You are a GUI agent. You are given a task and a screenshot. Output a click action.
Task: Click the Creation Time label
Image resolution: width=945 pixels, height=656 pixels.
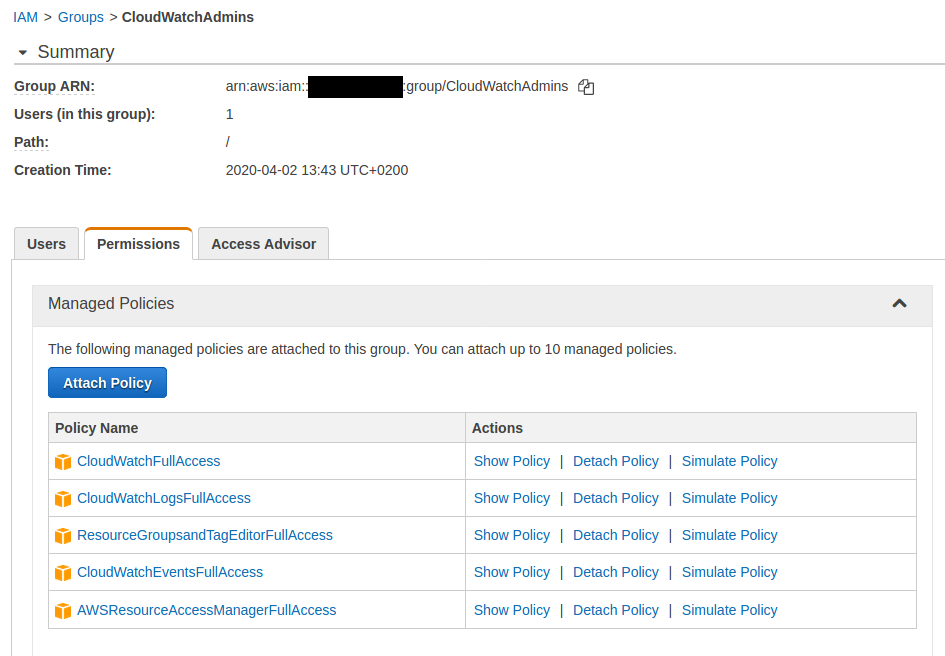click(x=63, y=171)
